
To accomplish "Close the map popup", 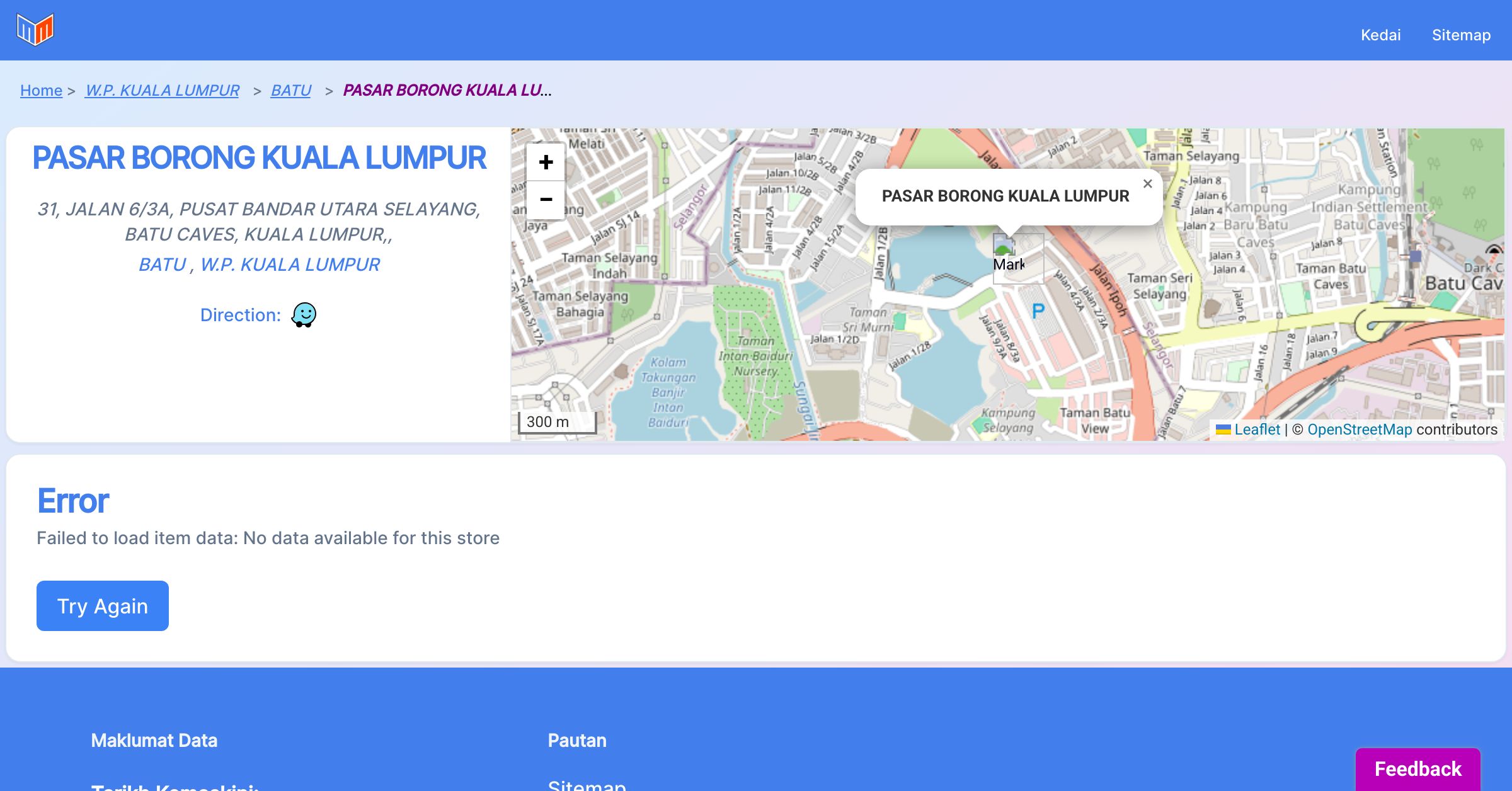I will 1147,184.
